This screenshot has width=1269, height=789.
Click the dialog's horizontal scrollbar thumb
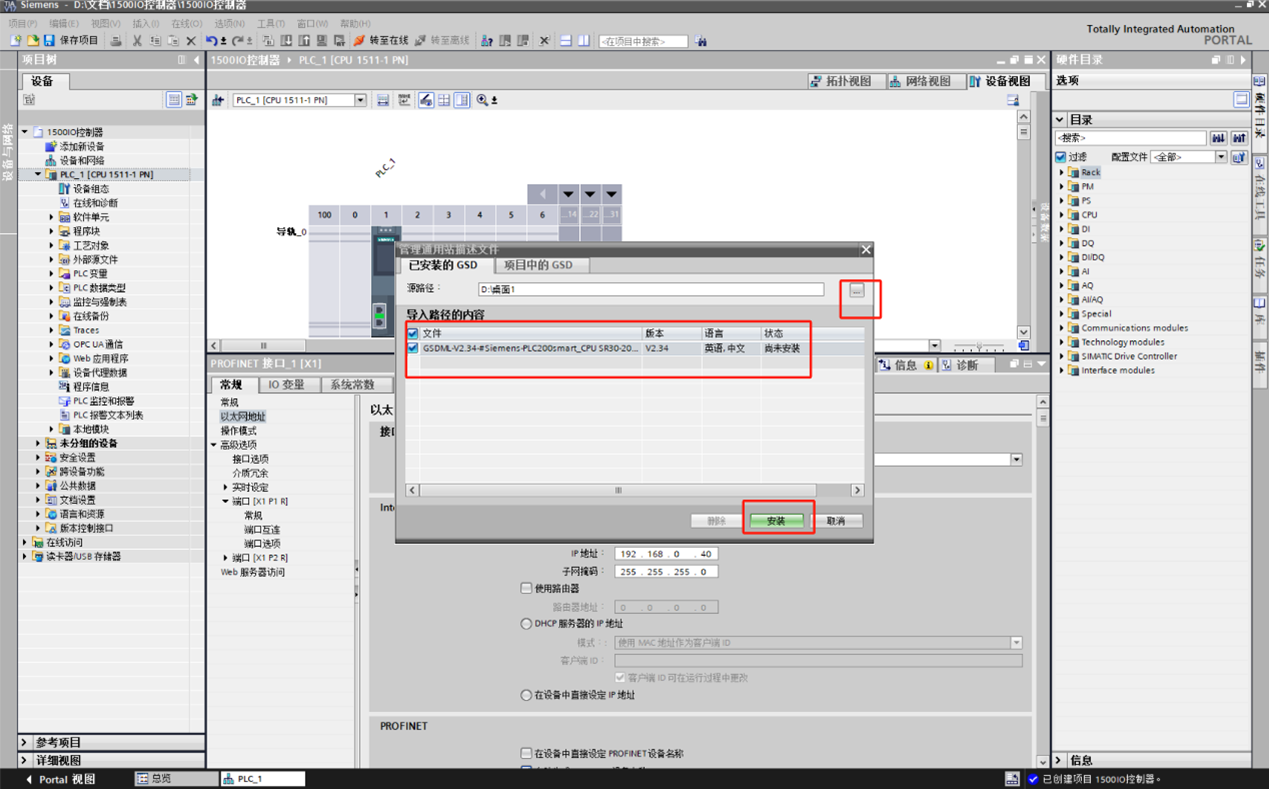(618, 490)
